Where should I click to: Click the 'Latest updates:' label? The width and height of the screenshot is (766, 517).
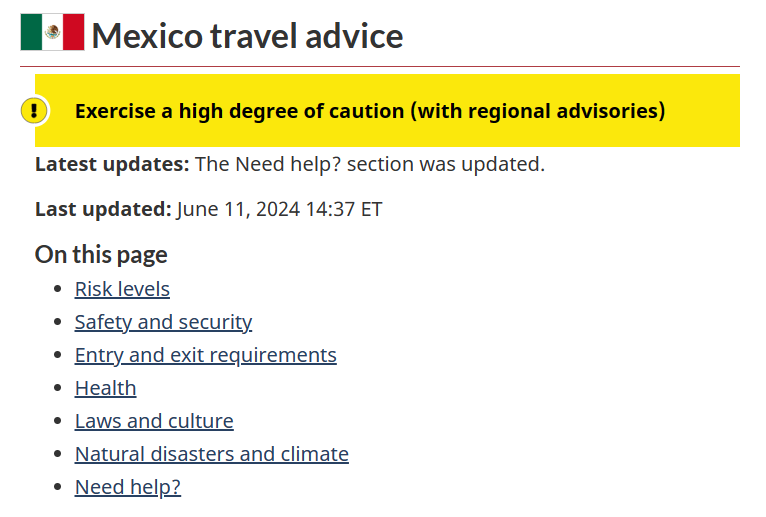pyautogui.click(x=112, y=164)
